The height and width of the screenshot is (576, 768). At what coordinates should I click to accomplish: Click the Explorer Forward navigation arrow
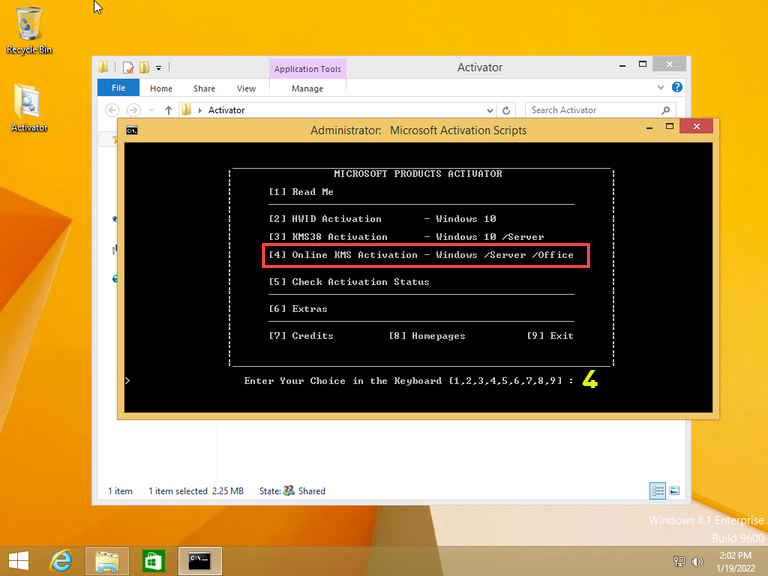tap(133, 110)
